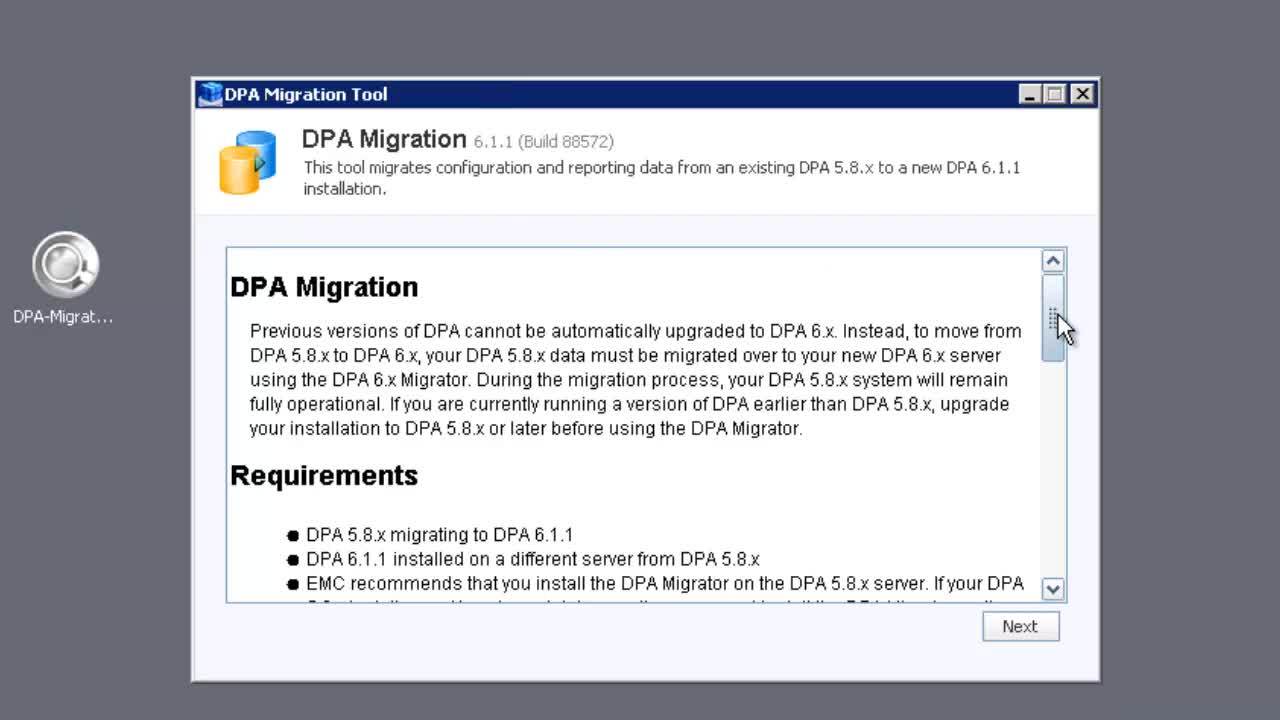Click the Next button
The image size is (1280, 720).
tap(1020, 626)
